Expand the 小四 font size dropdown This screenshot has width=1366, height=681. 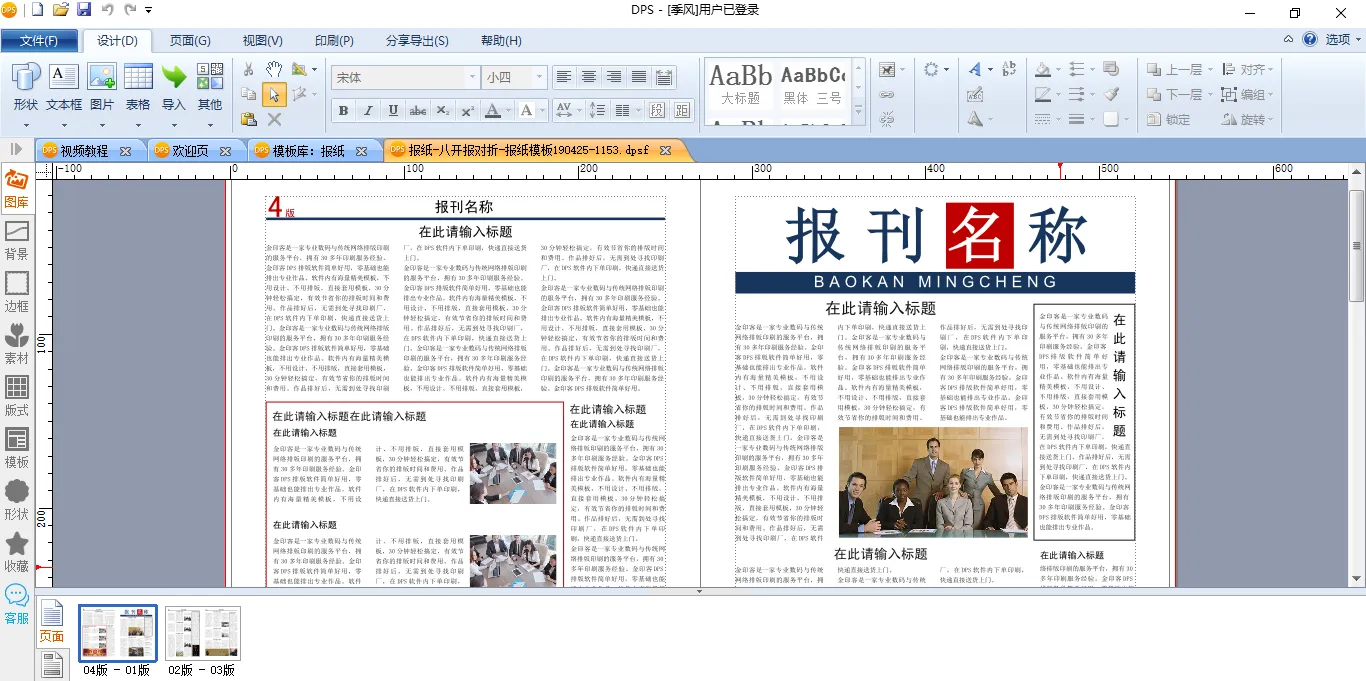540,77
